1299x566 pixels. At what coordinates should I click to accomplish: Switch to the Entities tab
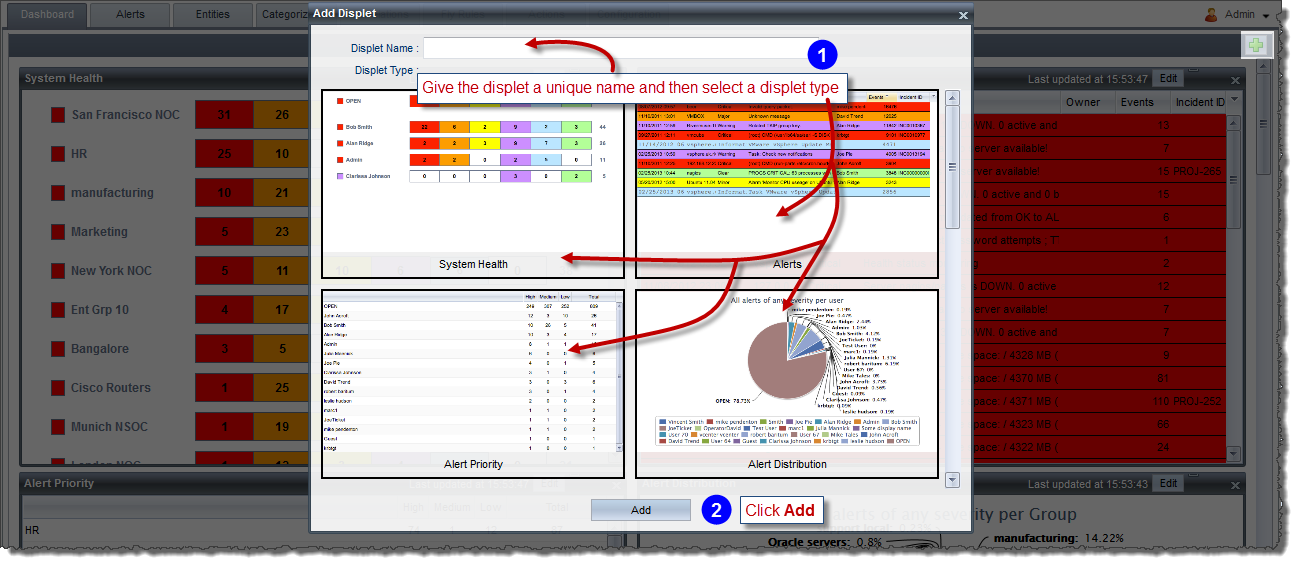(x=211, y=15)
